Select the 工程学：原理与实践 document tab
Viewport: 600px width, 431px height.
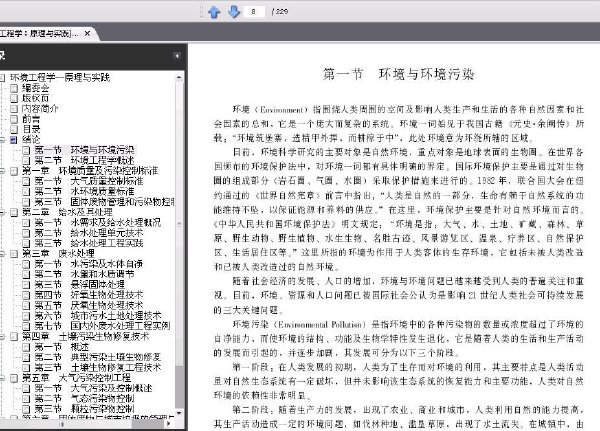tap(46, 34)
